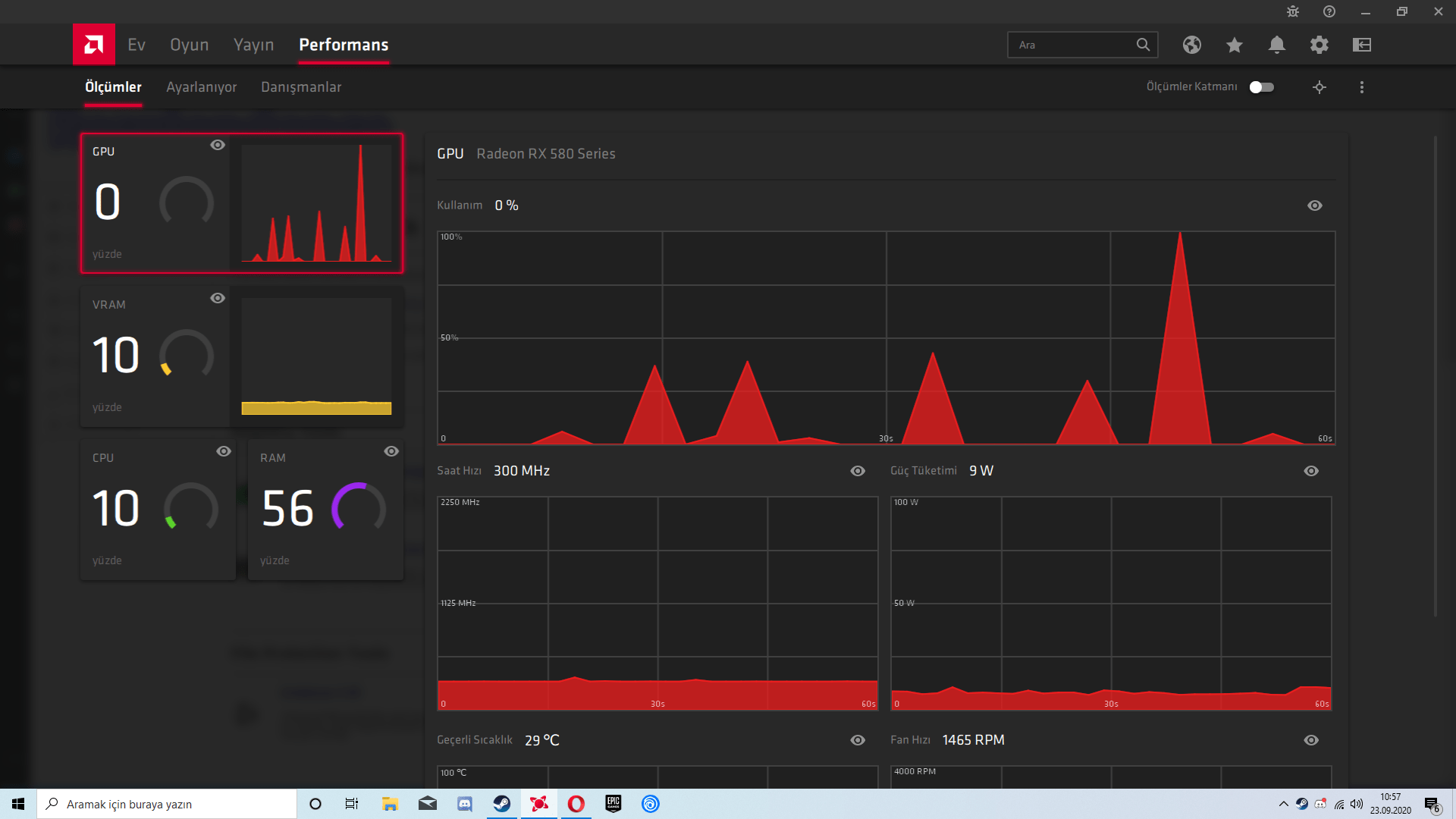Screen dimensions: 1456x819
Task: Toggle Güç Tüketimi graph visibility
Action: [1310, 471]
